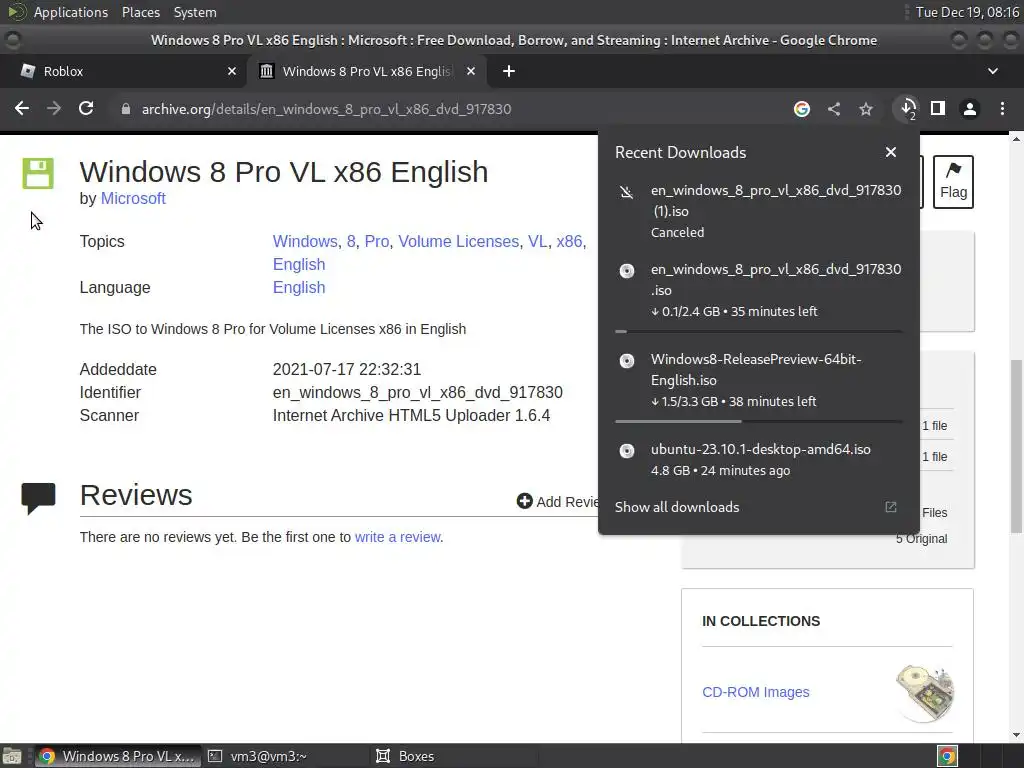Close the Roblox tab

(x=232, y=71)
